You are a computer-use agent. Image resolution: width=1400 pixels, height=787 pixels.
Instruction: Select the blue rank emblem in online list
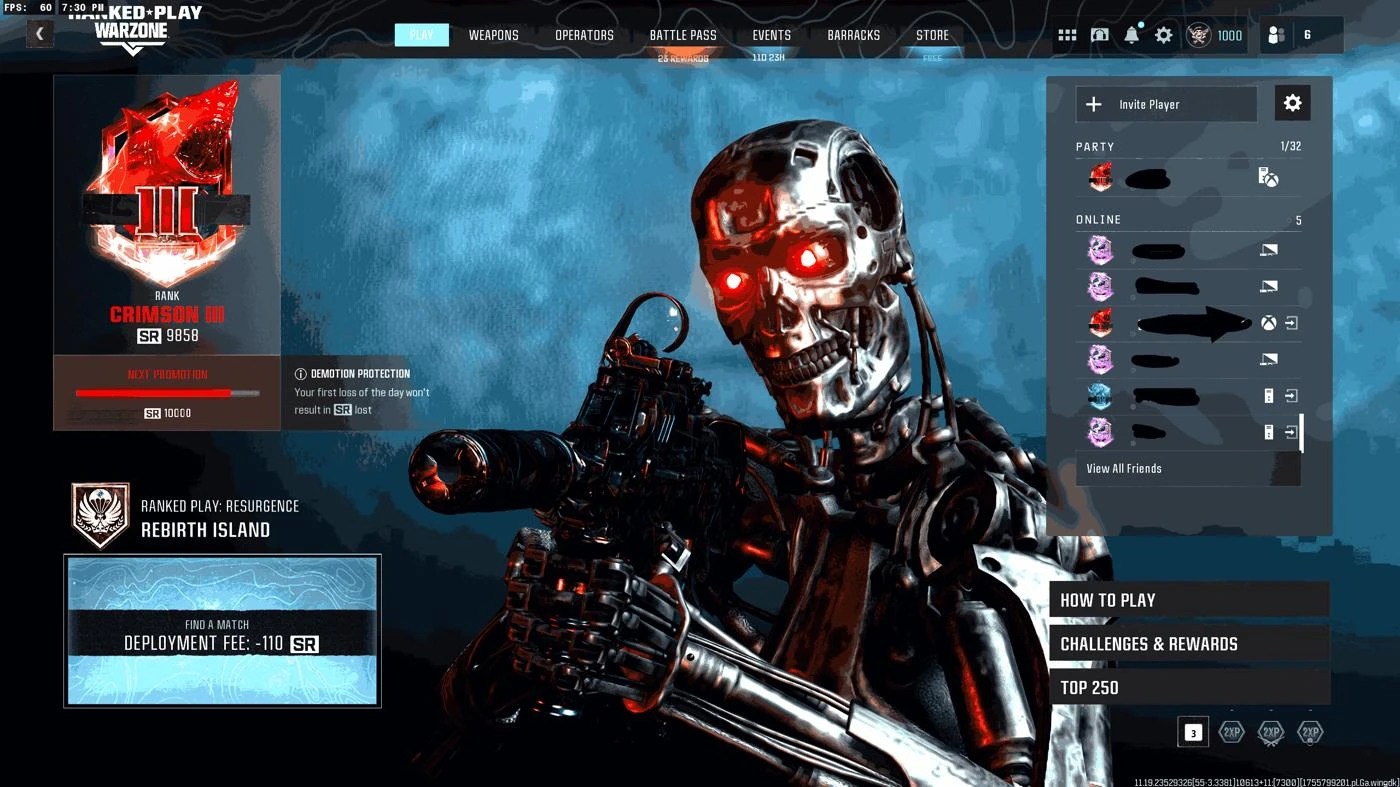coord(1100,396)
